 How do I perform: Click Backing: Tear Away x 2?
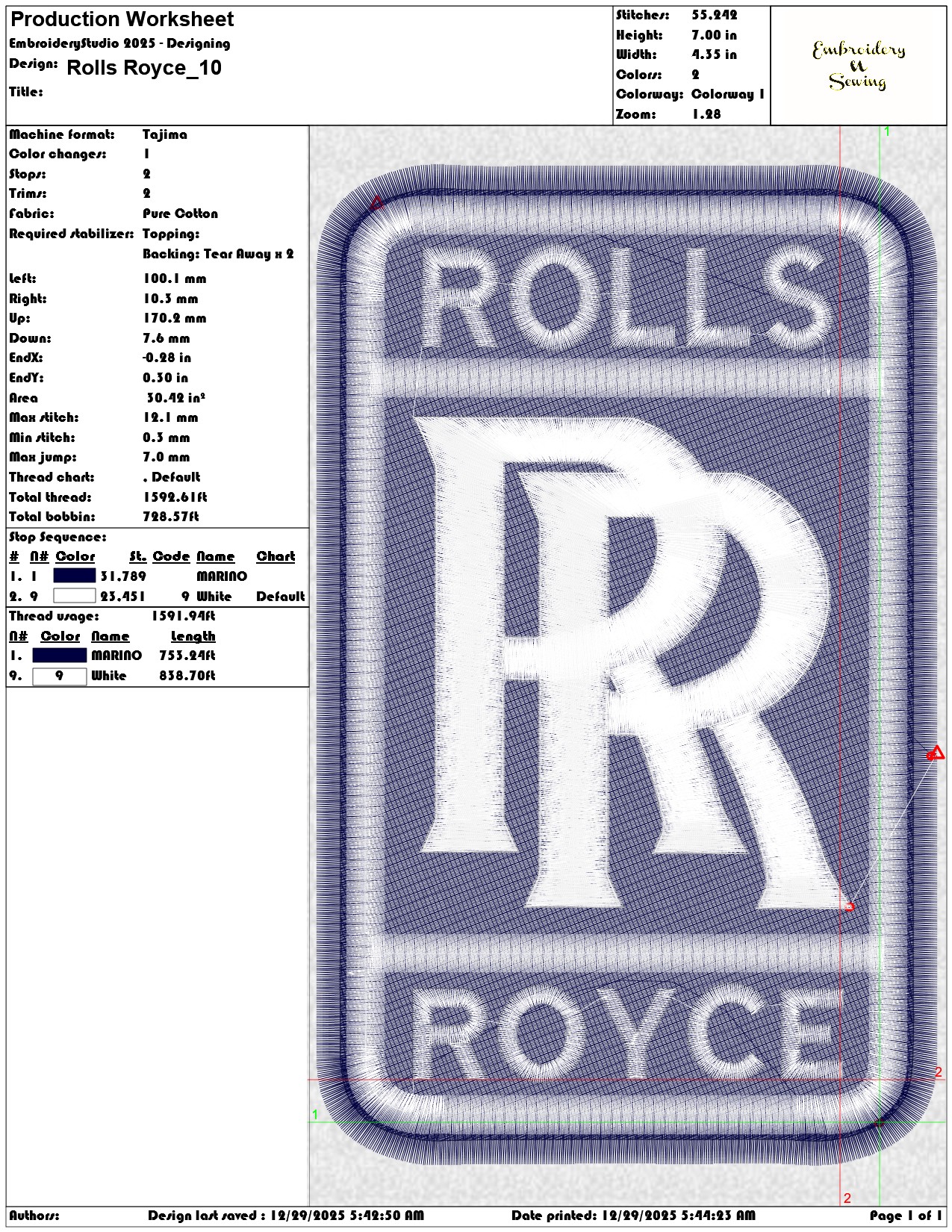218,254
